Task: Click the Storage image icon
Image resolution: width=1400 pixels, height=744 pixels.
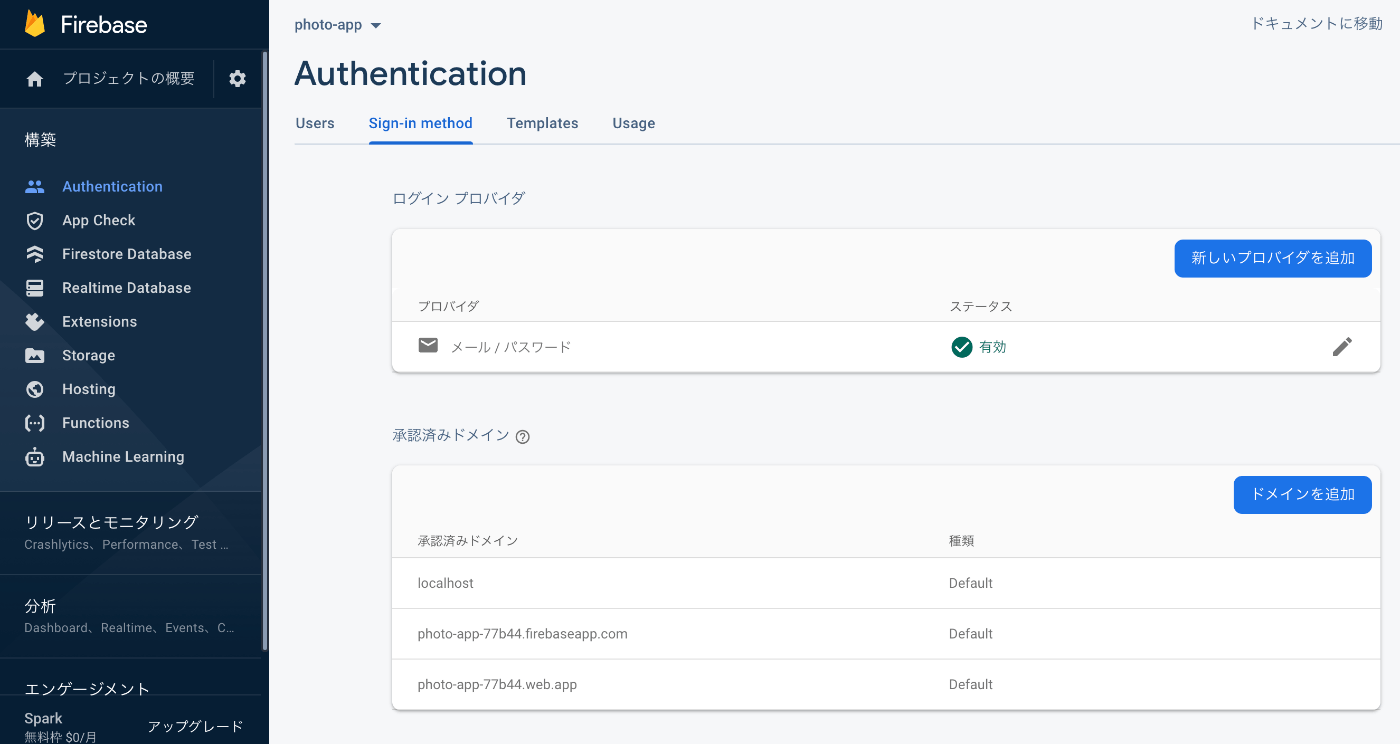Action: pyautogui.click(x=35, y=355)
